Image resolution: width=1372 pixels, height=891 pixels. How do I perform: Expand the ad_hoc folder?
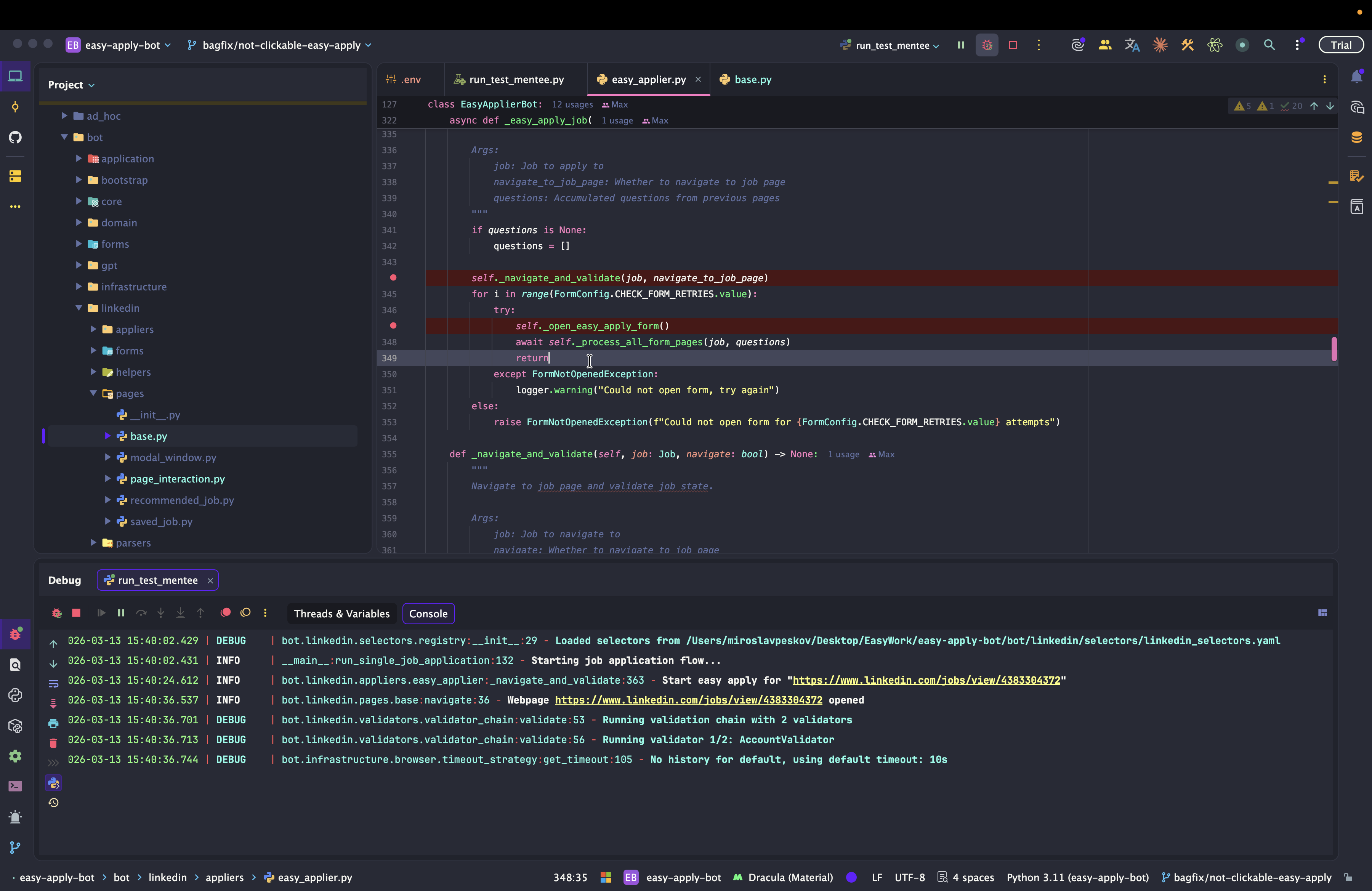(x=64, y=116)
